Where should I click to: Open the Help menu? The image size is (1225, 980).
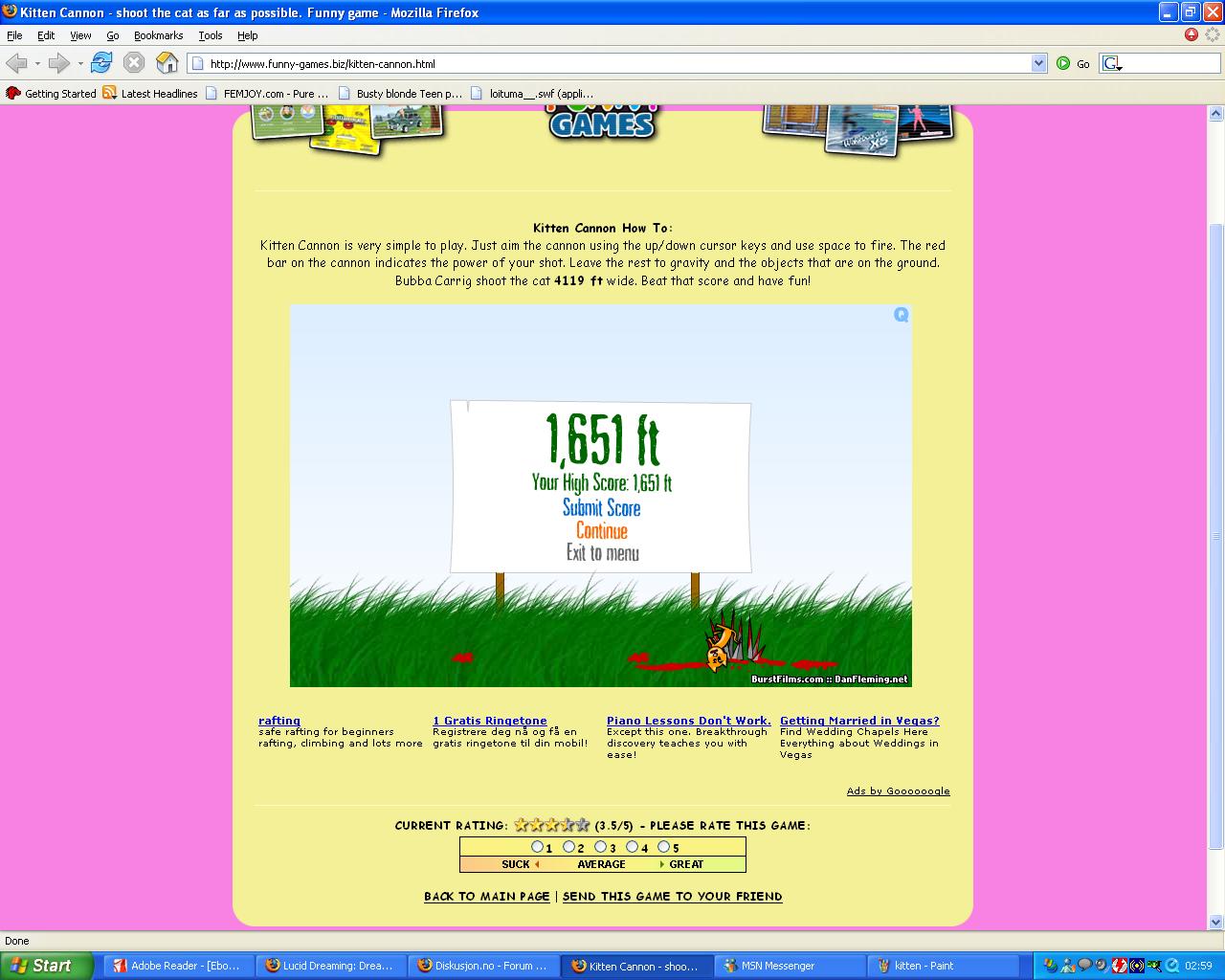tap(248, 35)
